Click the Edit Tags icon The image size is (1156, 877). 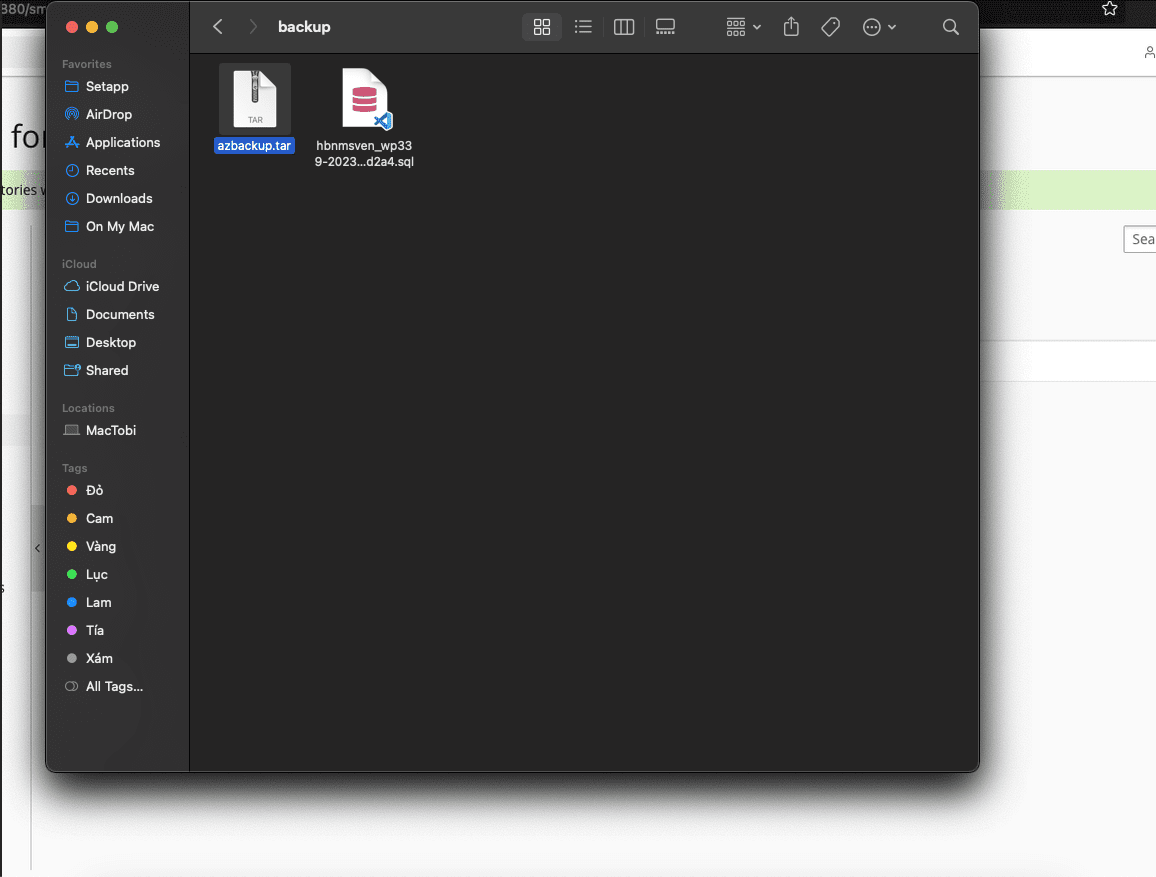[x=830, y=28]
